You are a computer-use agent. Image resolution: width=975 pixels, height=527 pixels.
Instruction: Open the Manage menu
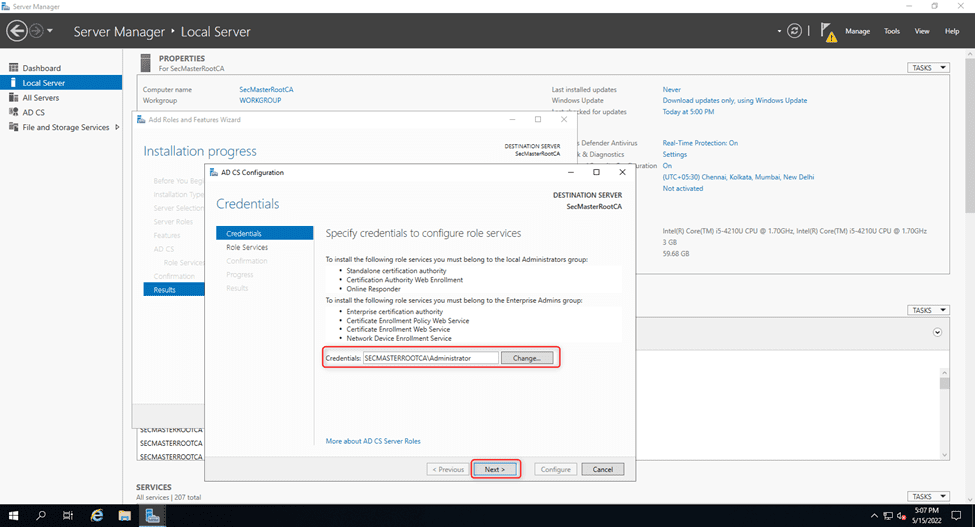857,31
